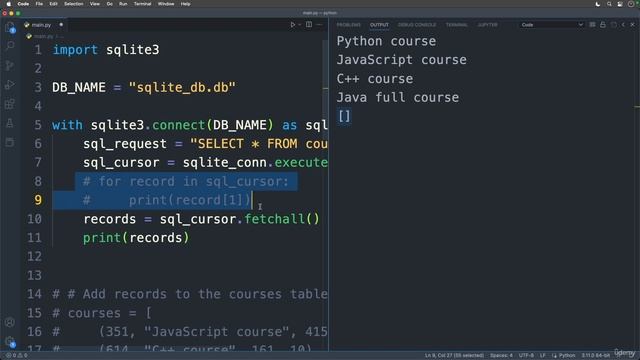Select the main.py editor tab
640x360 pixels.
tap(41, 25)
